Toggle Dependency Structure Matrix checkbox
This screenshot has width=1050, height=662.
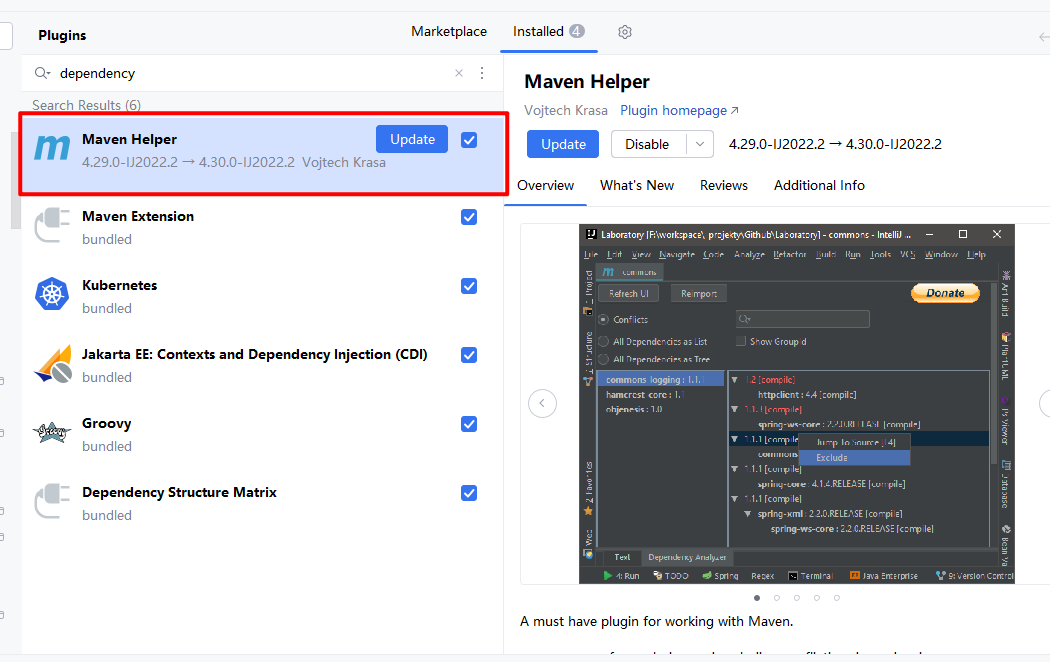click(x=469, y=493)
